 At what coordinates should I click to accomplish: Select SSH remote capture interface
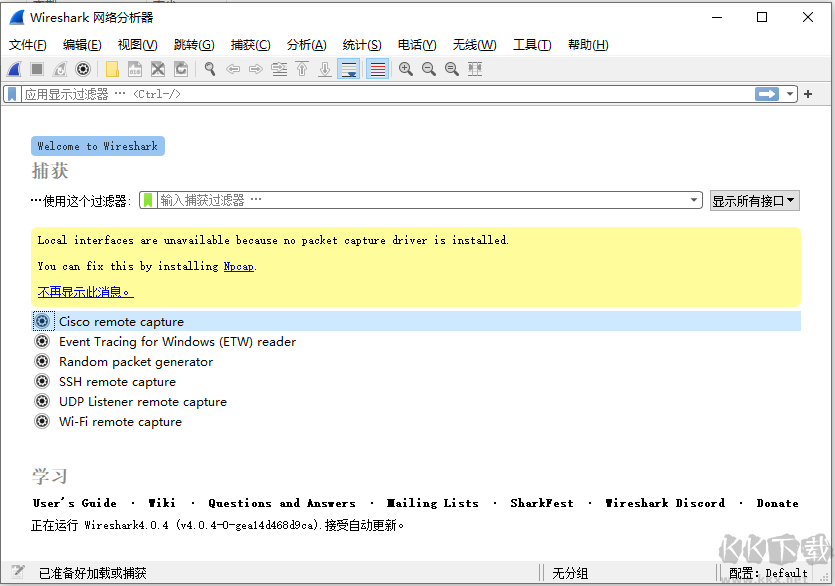(117, 381)
